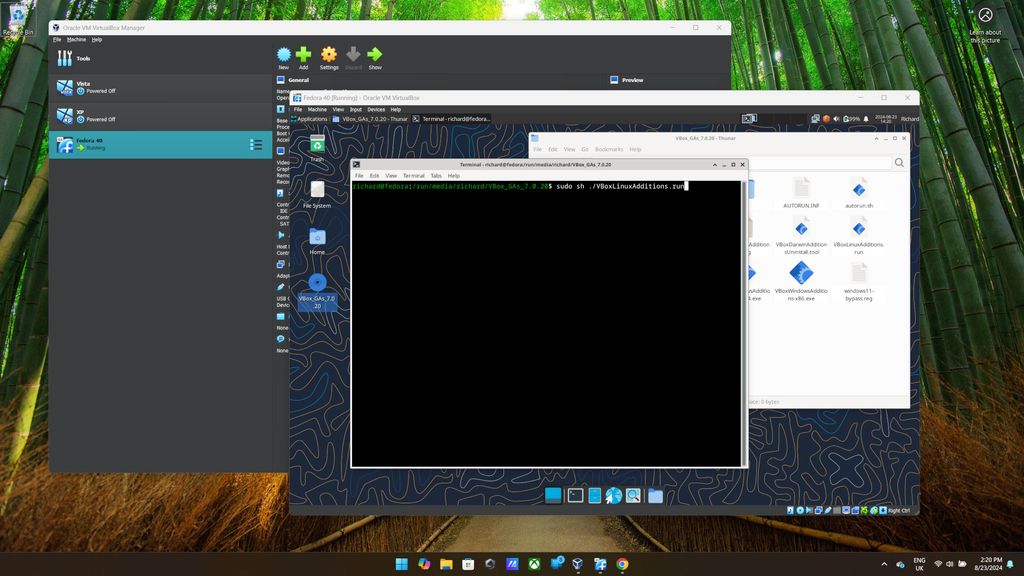Select VBoxDarwinAdditionsUninstall.tool file in Thunar

pos(801,236)
